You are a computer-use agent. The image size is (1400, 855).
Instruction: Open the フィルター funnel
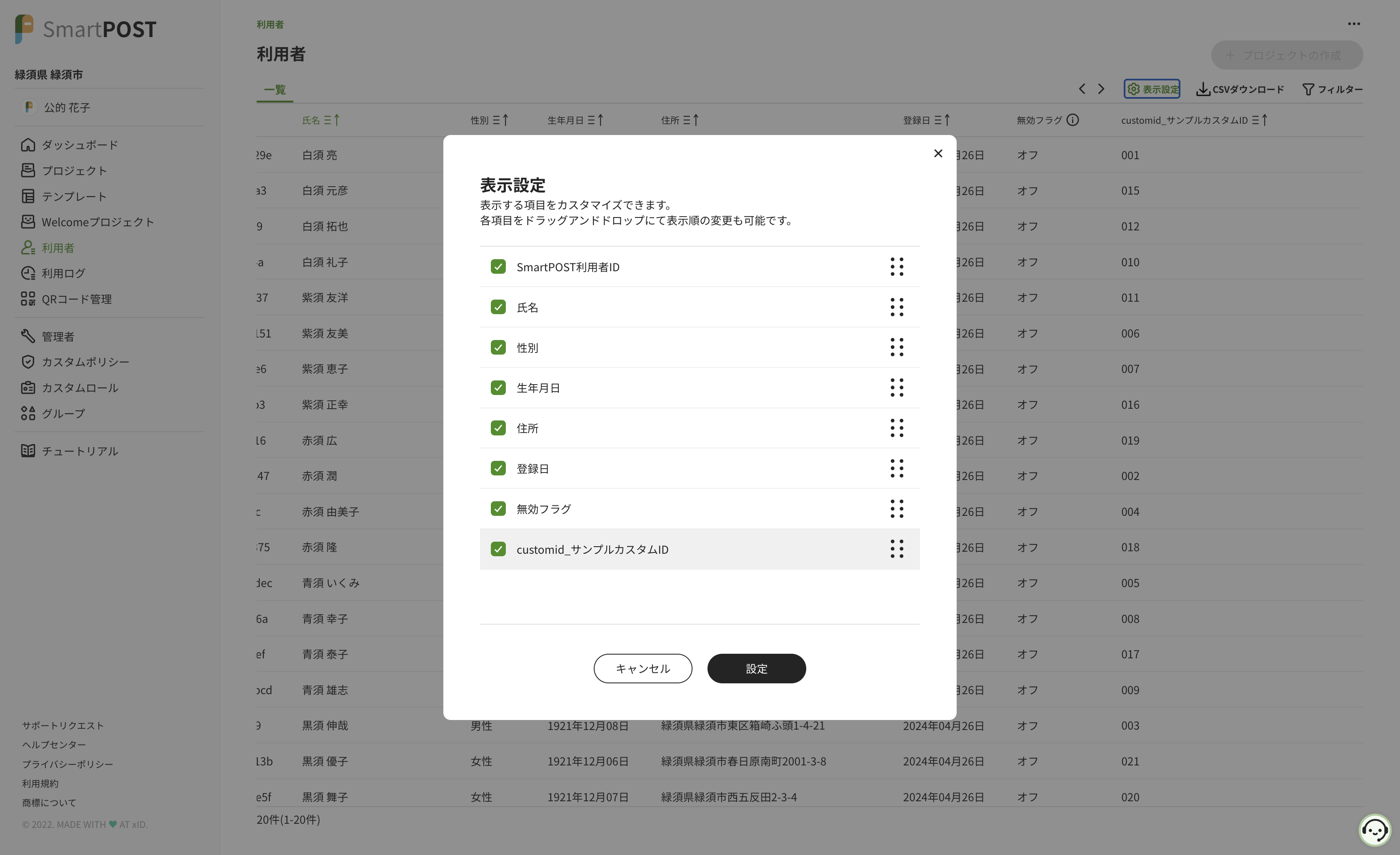point(1332,89)
